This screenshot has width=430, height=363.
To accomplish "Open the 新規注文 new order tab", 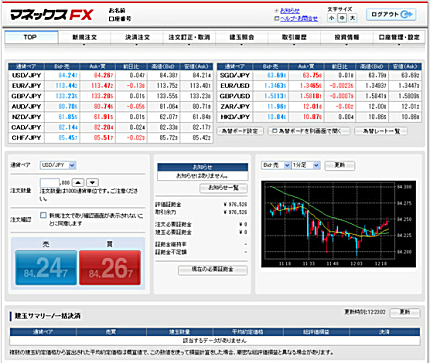I will click(x=84, y=37).
